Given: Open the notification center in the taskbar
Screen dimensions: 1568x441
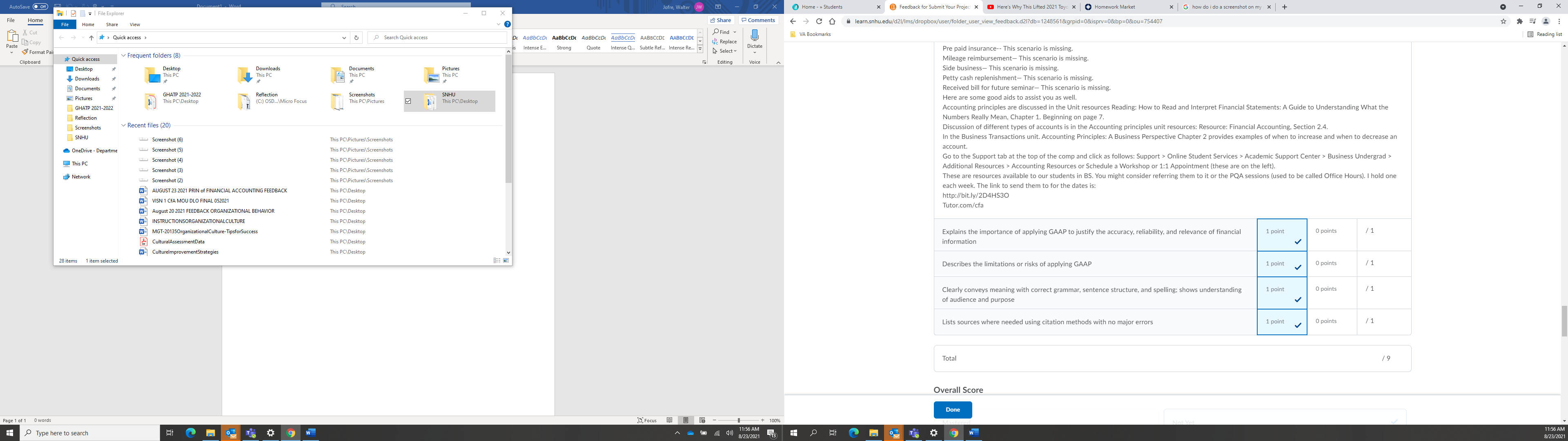Looking at the screenshot, I should (771, 433).
